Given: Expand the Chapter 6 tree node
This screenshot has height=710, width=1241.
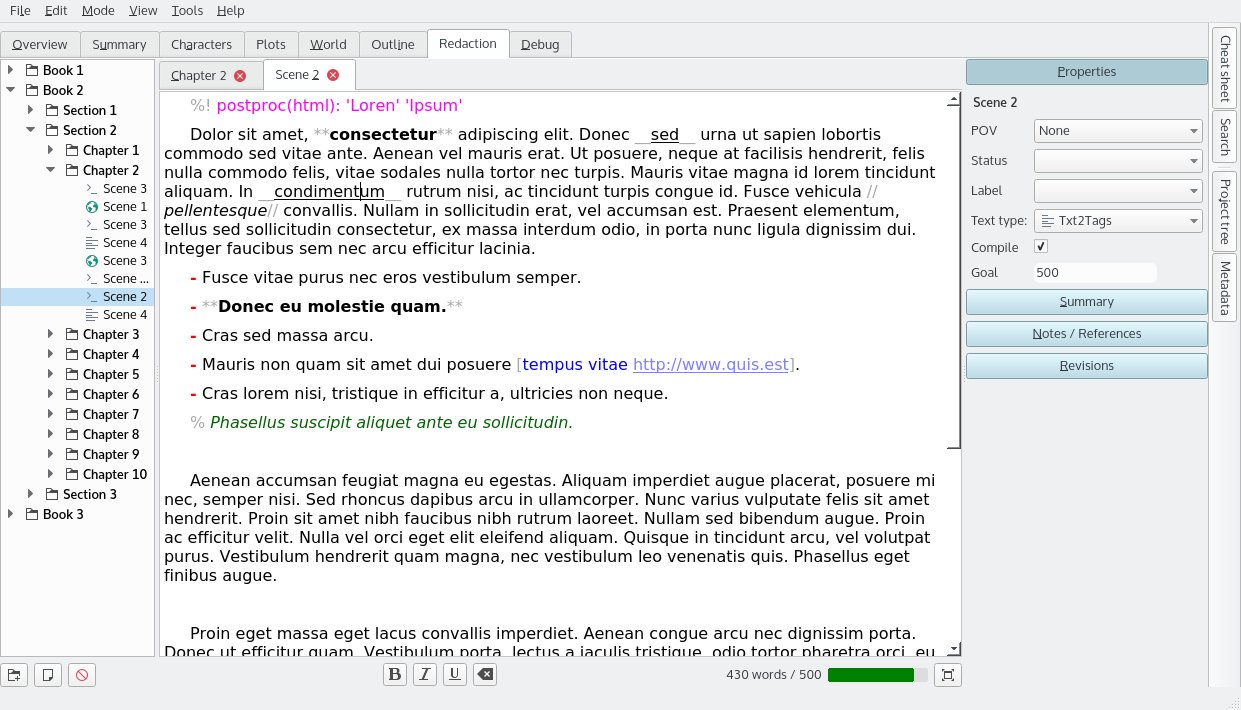Looking at the screenshot, I should pos(51,395).
